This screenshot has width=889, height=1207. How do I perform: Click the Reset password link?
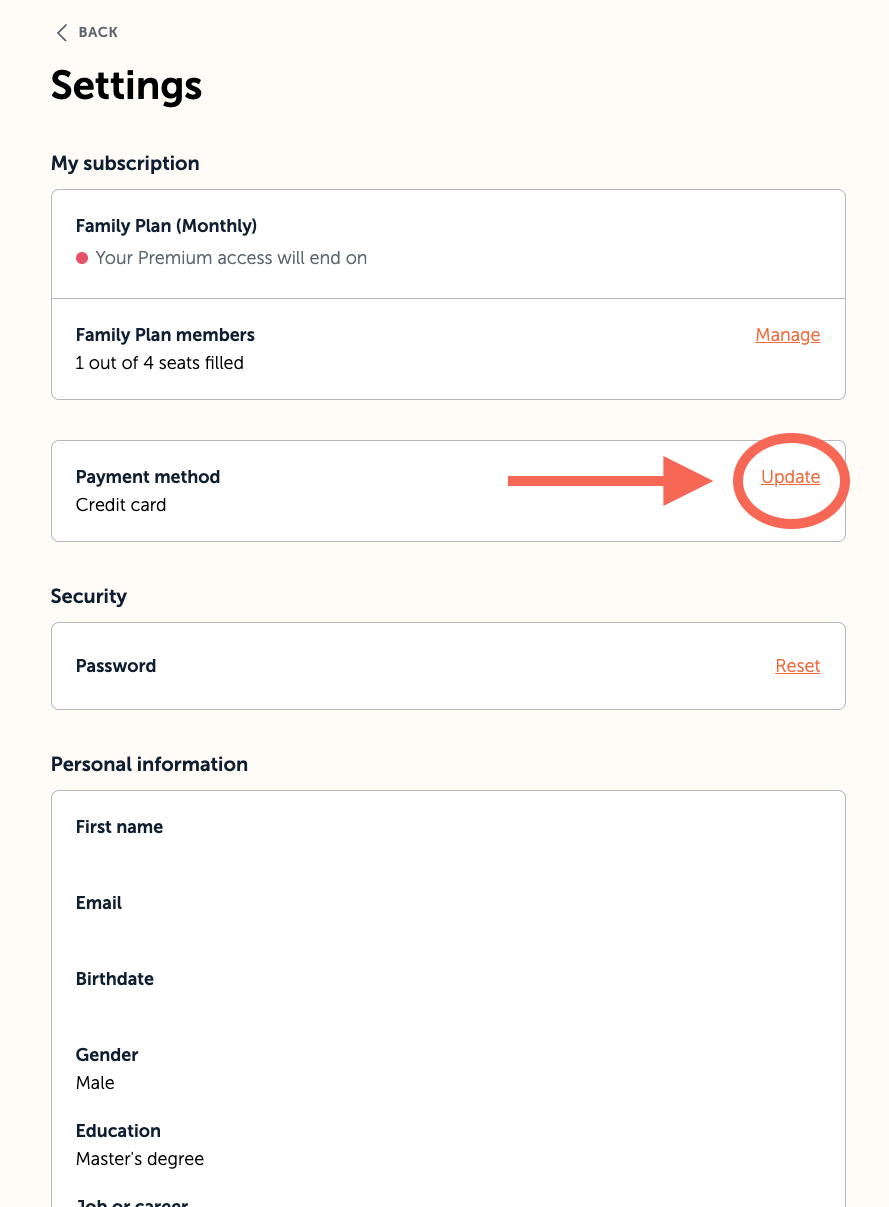pos(797,666)
